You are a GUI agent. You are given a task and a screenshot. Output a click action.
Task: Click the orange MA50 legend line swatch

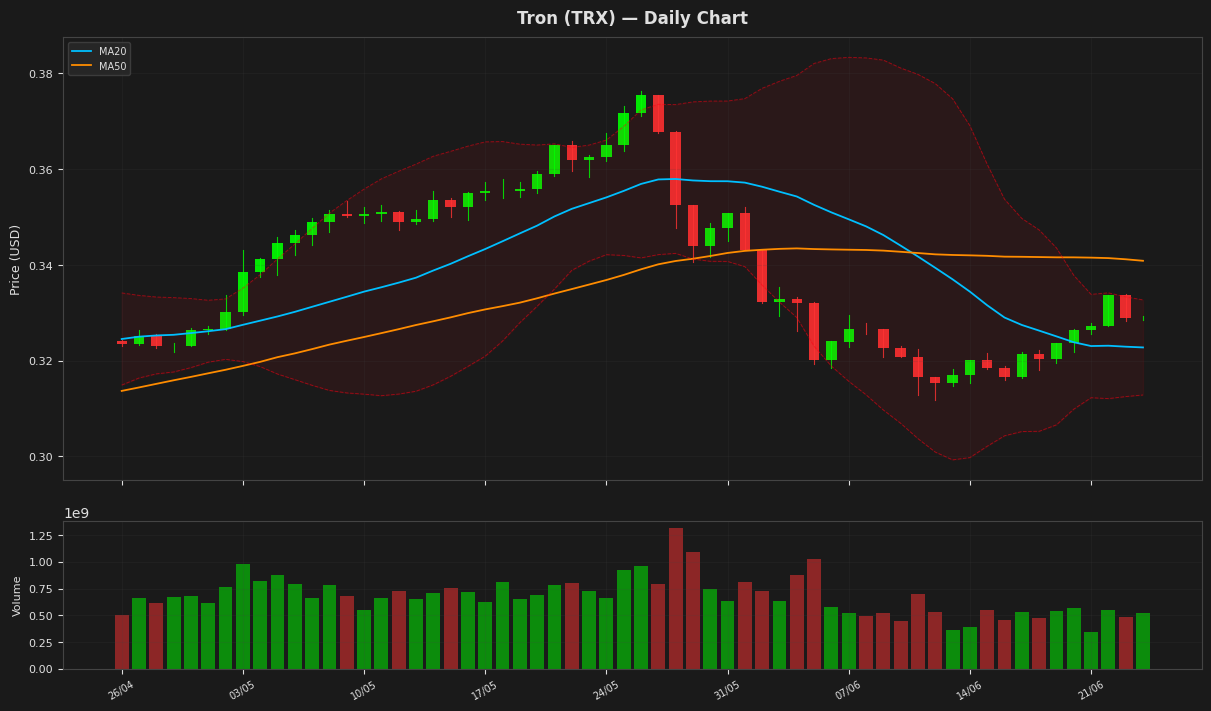(x=82, y=66)
